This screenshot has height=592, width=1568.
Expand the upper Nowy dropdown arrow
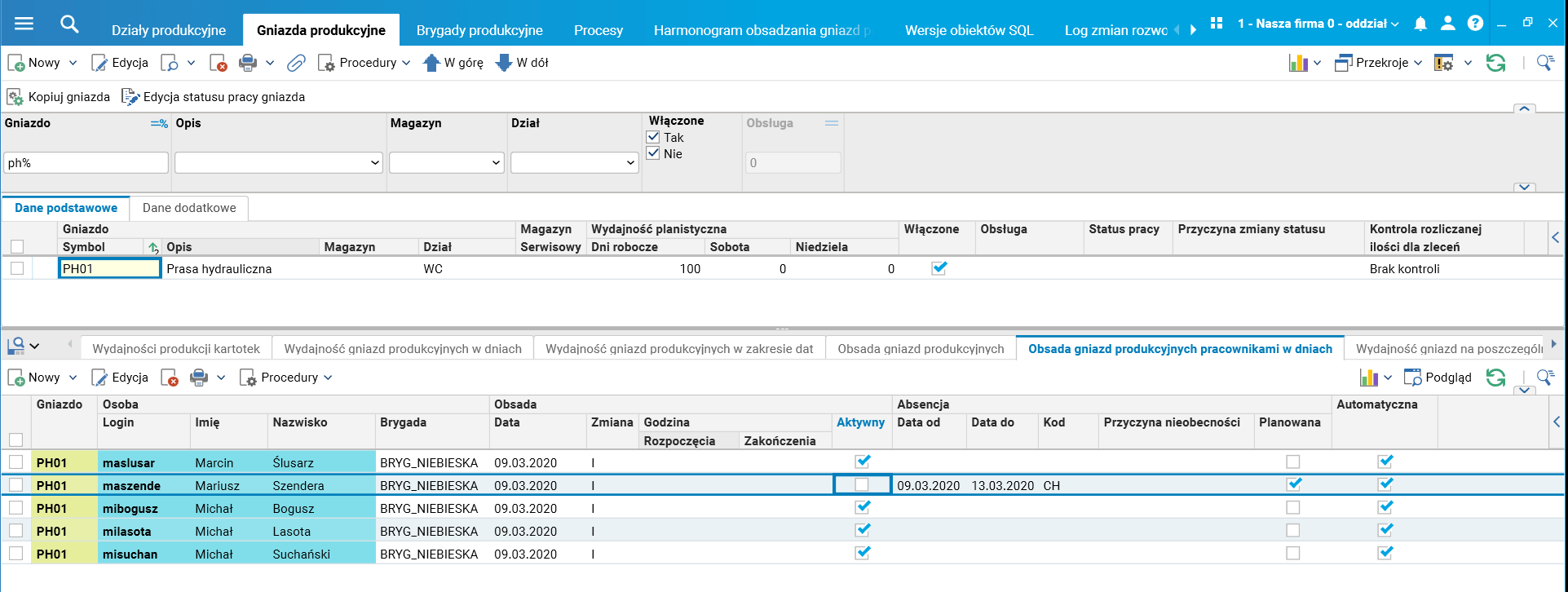click(x=73, y=63)
